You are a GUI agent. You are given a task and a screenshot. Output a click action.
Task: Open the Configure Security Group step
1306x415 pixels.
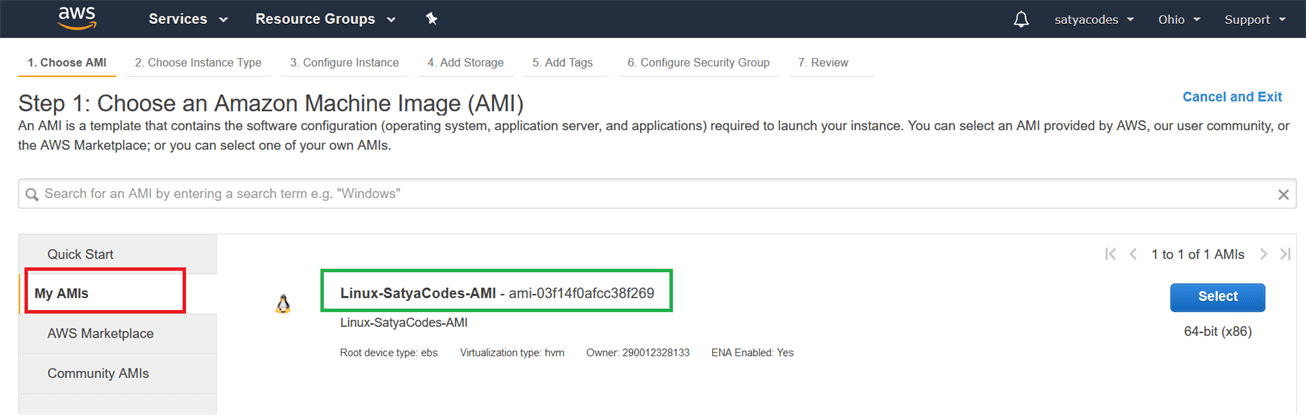[x=698, y=62]
